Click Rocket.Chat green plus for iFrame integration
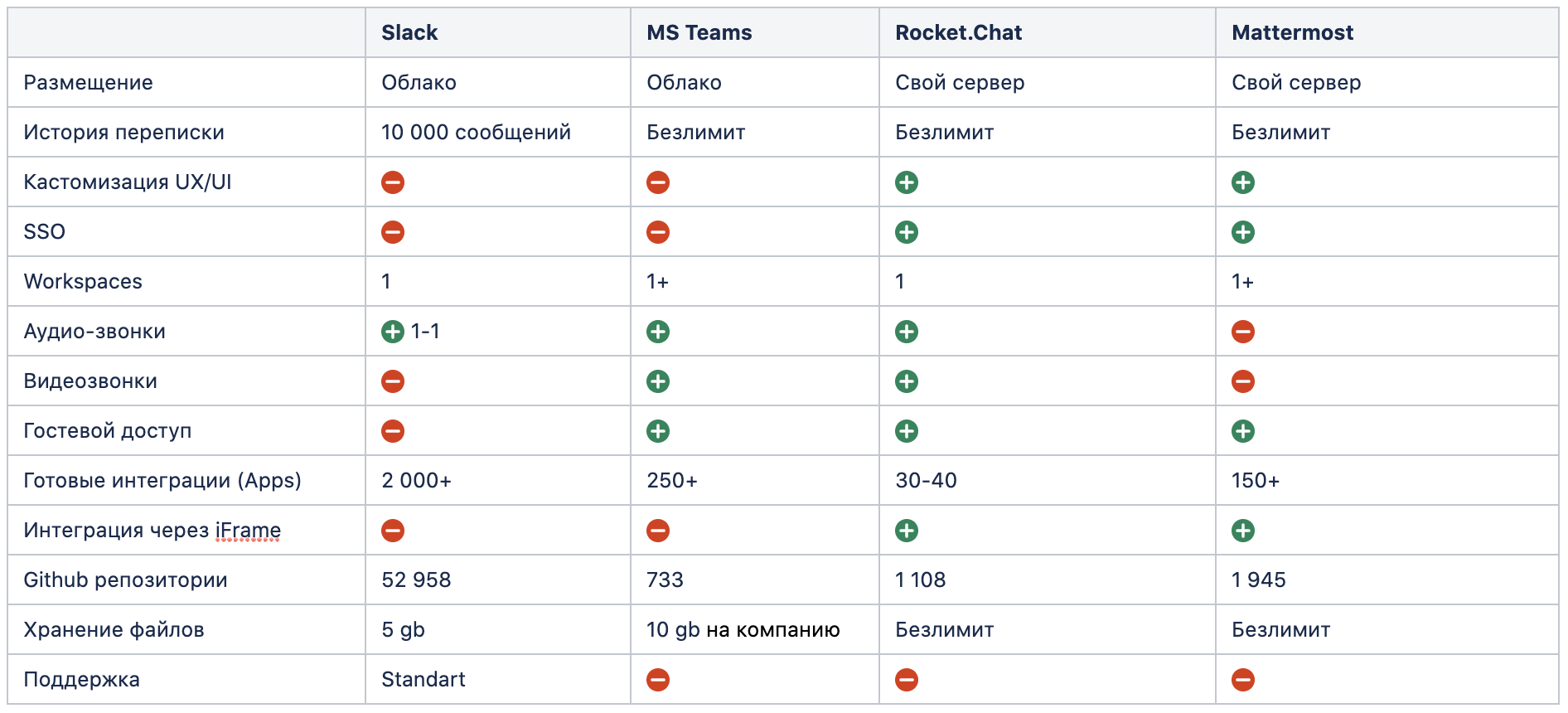1568x713 pixels. [x=907, y=531]
